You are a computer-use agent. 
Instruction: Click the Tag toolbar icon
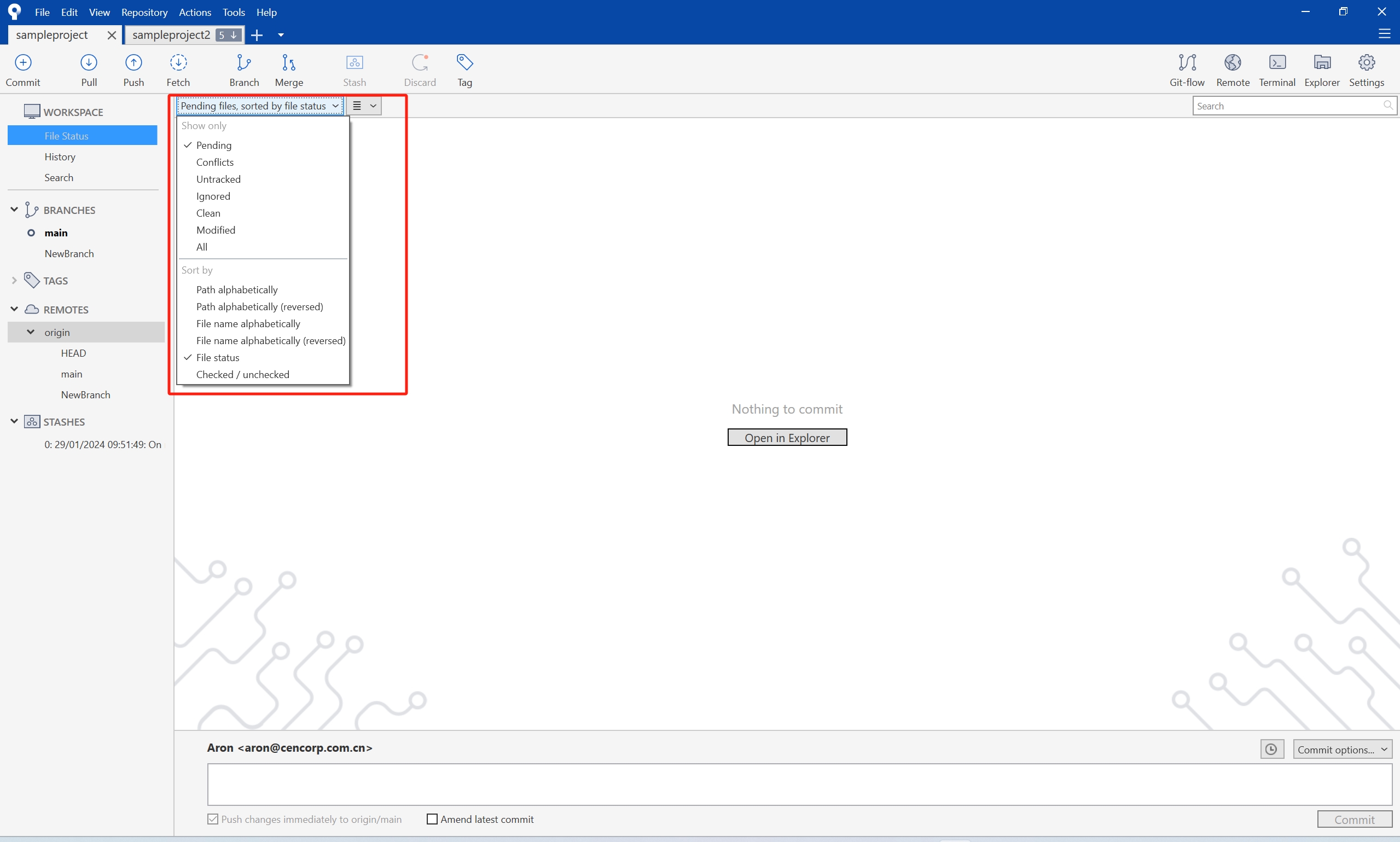click(464, 63)
